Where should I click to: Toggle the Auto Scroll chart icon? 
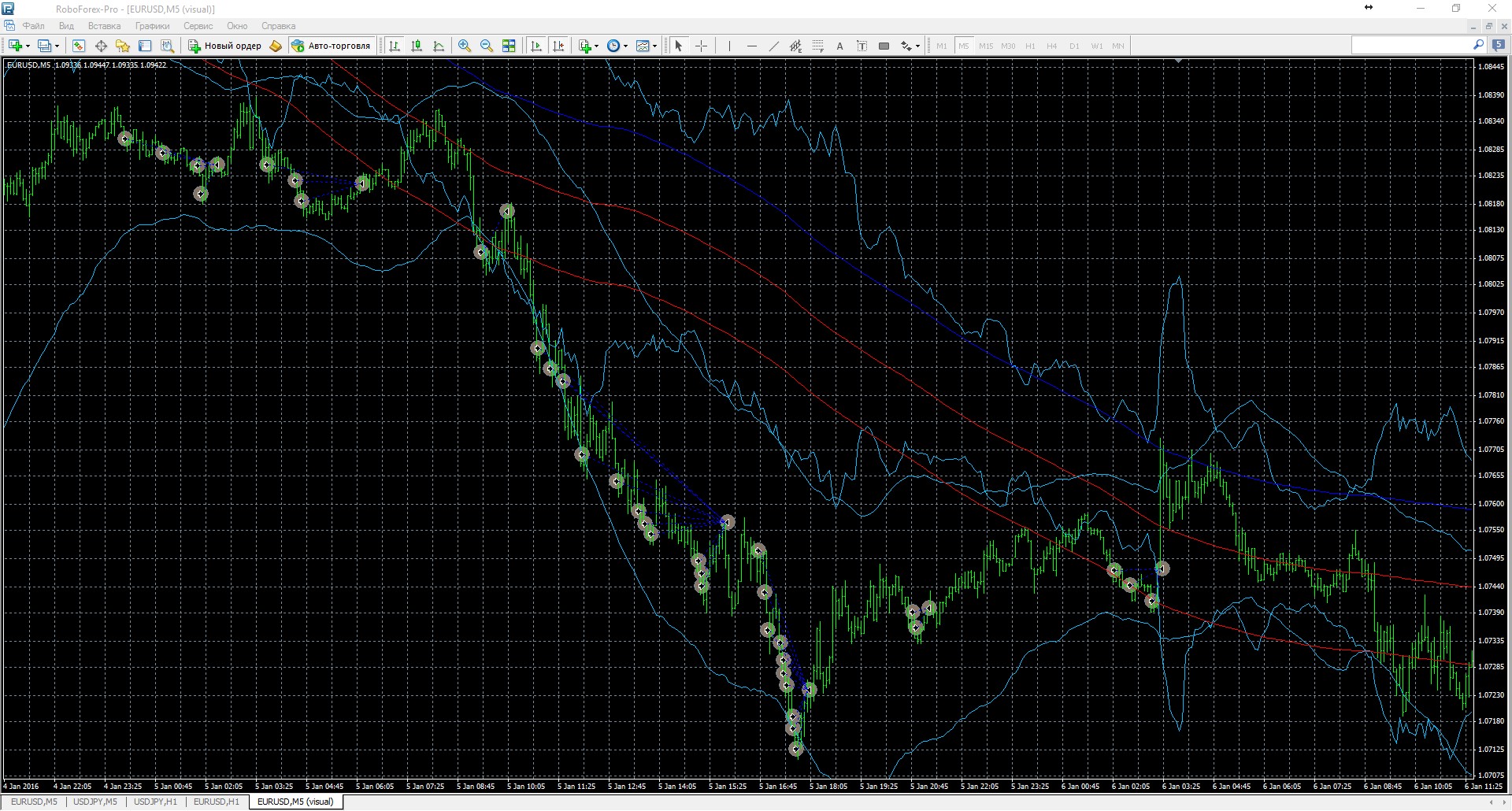click(536, 46)
